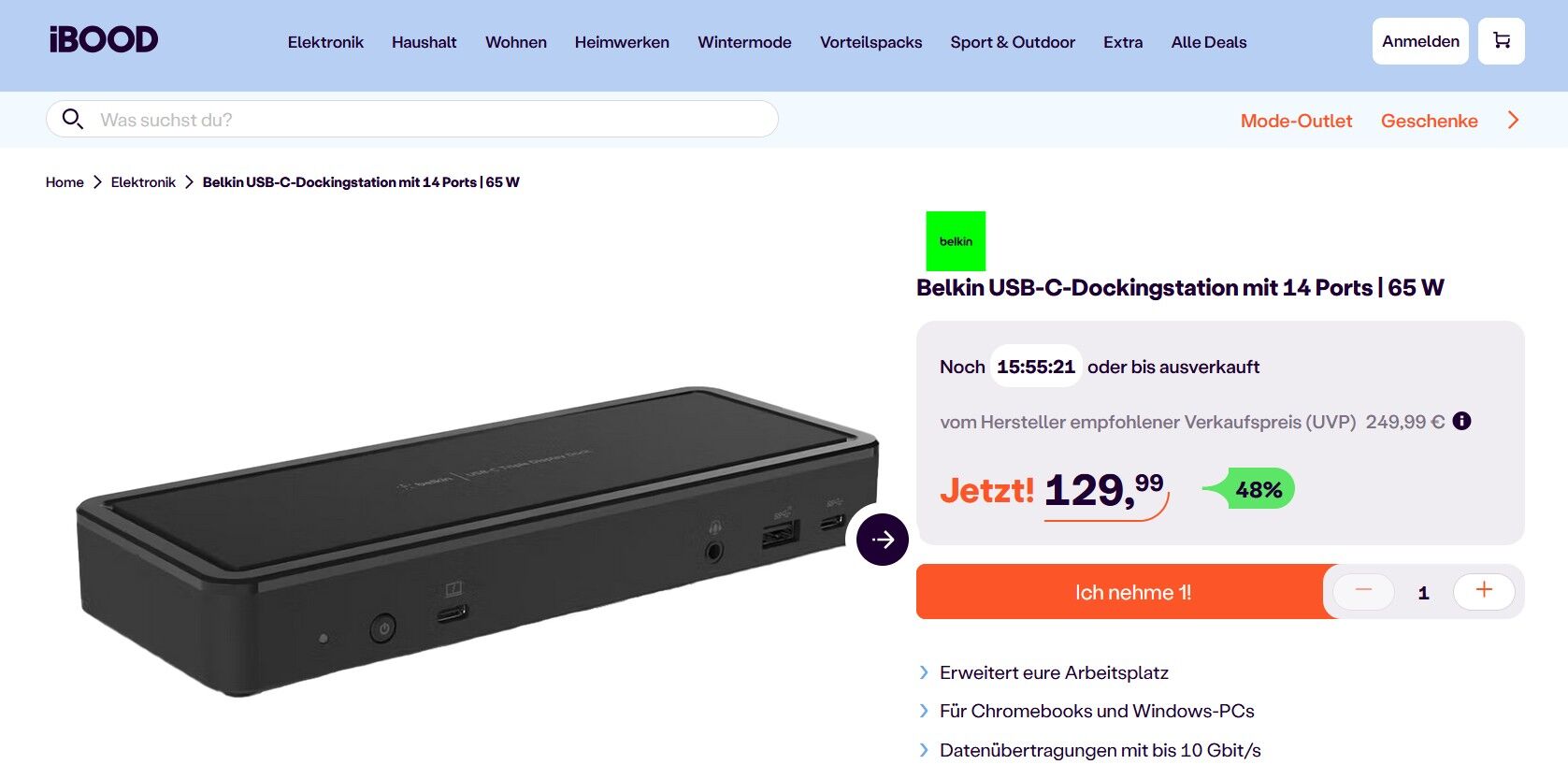This screenshot has width=1568, height=779.
Task: Click the docking station product image
Action: [x=477, y=541]
